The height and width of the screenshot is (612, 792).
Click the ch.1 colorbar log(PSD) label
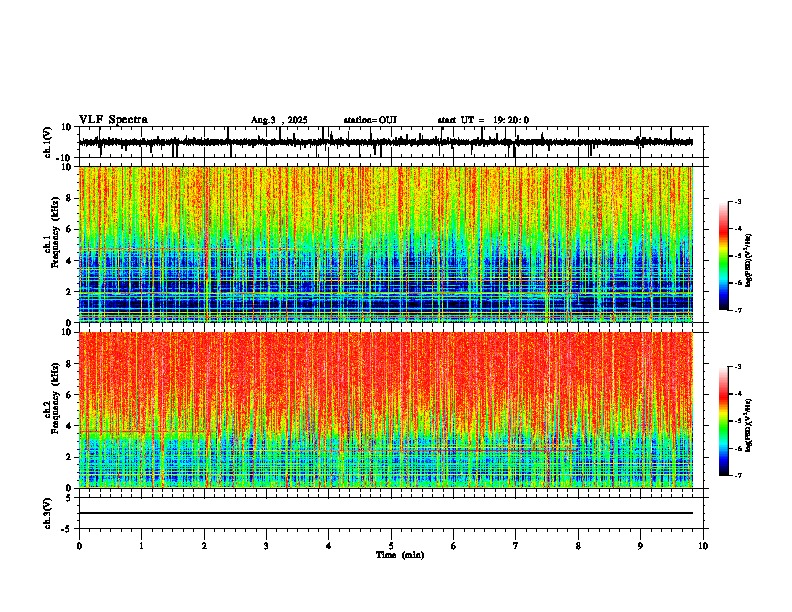(x=748, y=260)
